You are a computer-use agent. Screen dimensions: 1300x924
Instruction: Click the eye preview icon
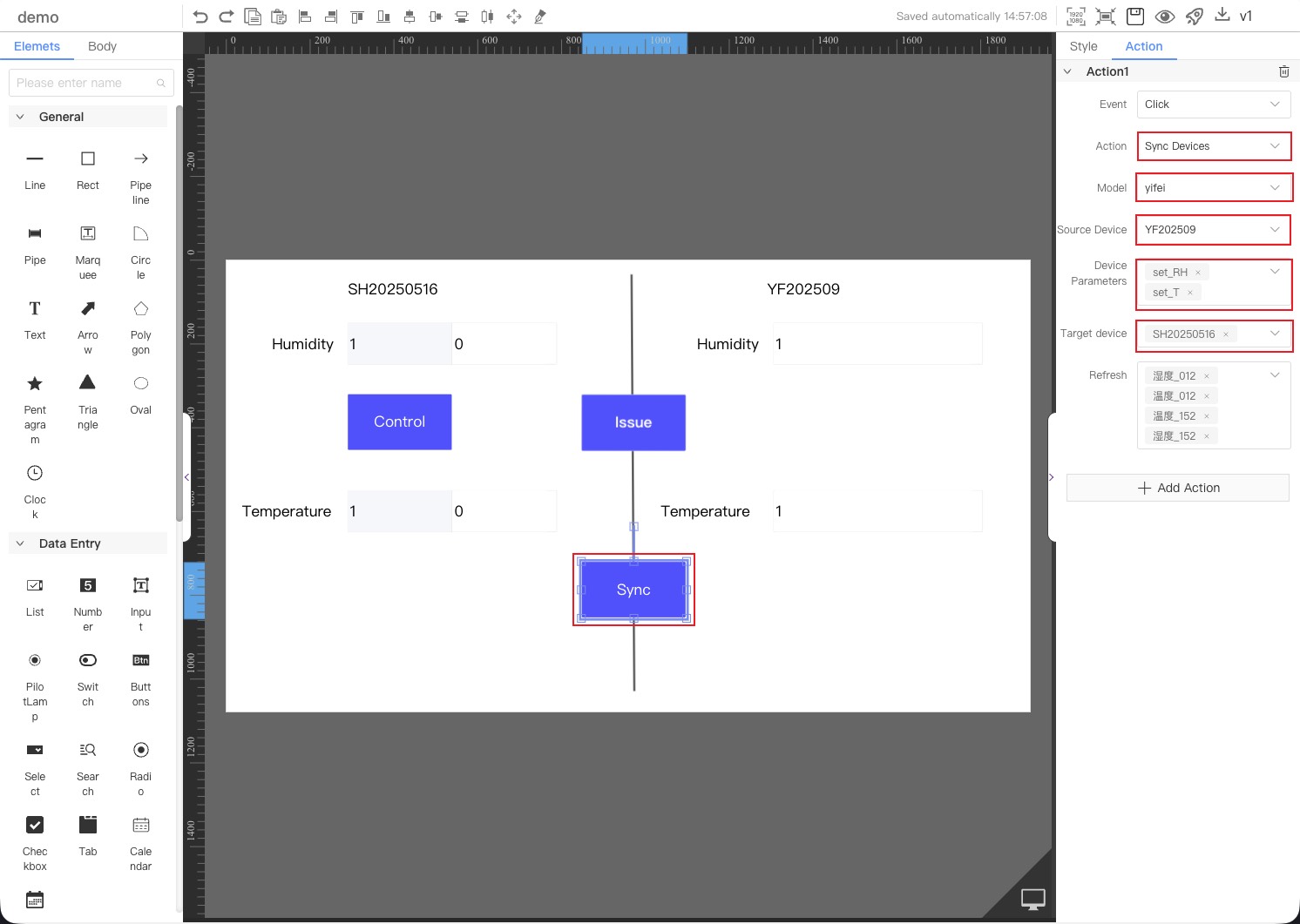point(1164,17)
